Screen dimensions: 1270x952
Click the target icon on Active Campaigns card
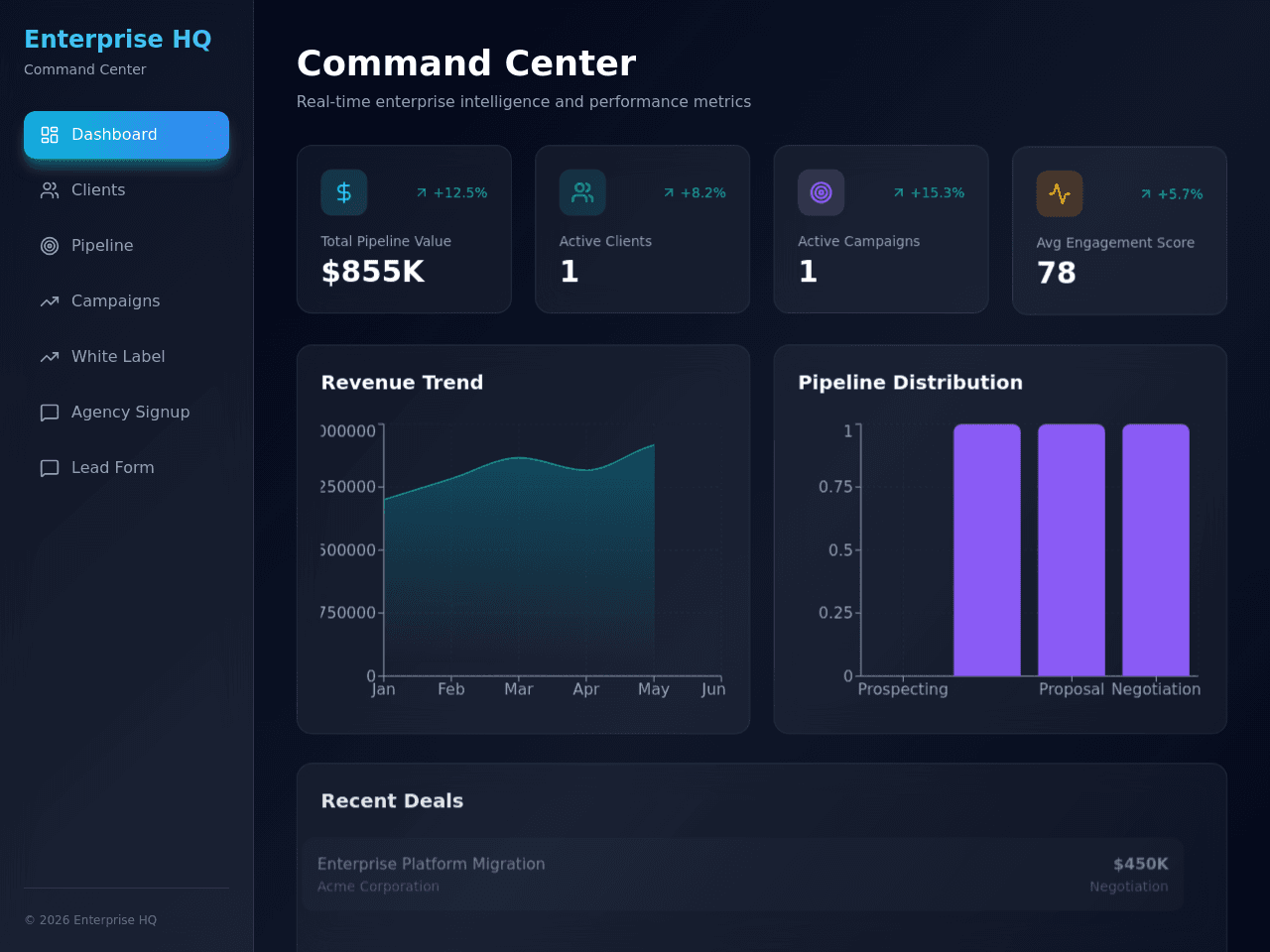pyautogui.click(x=822, y=192)
